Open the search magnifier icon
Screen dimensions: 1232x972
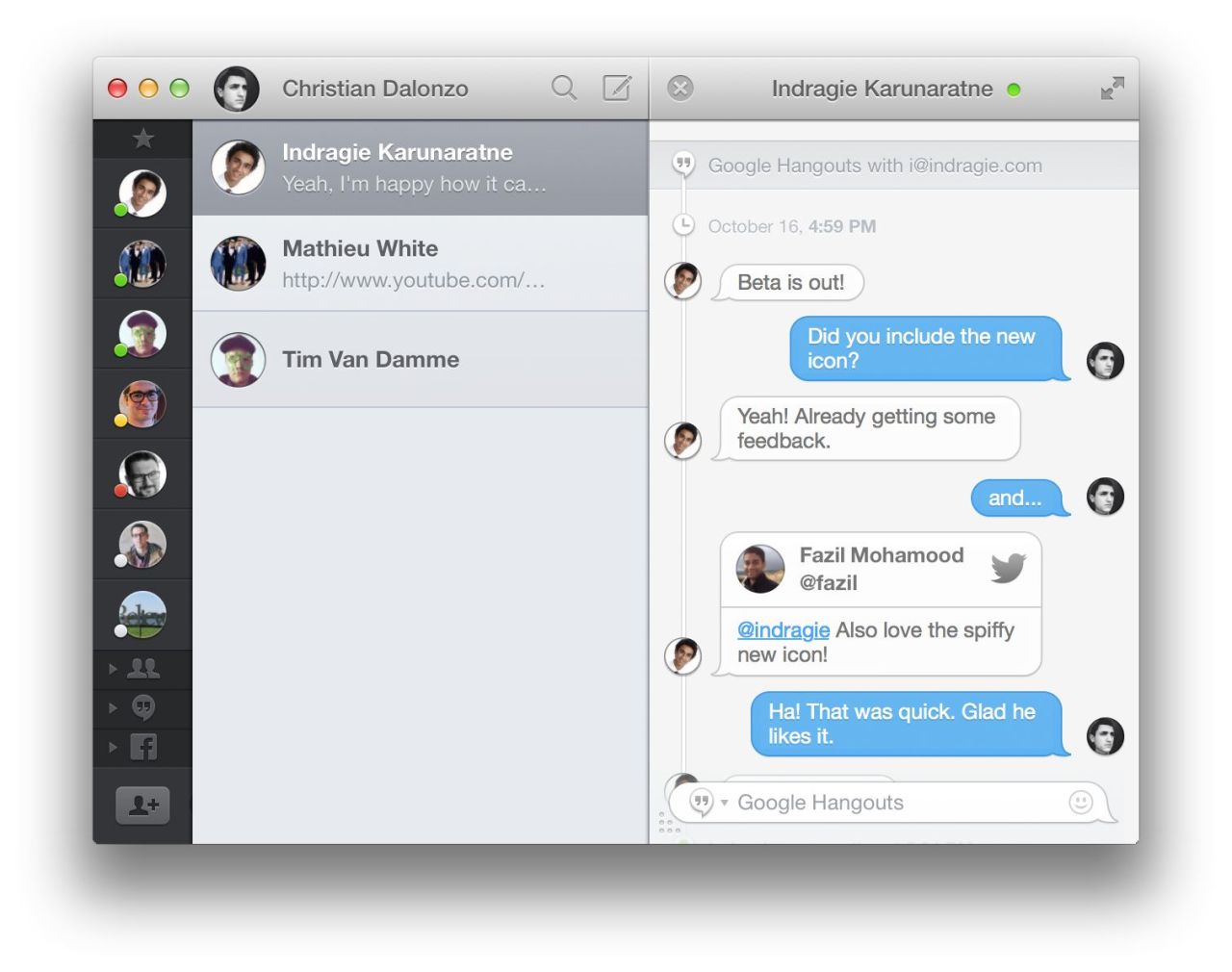point(564,89)
